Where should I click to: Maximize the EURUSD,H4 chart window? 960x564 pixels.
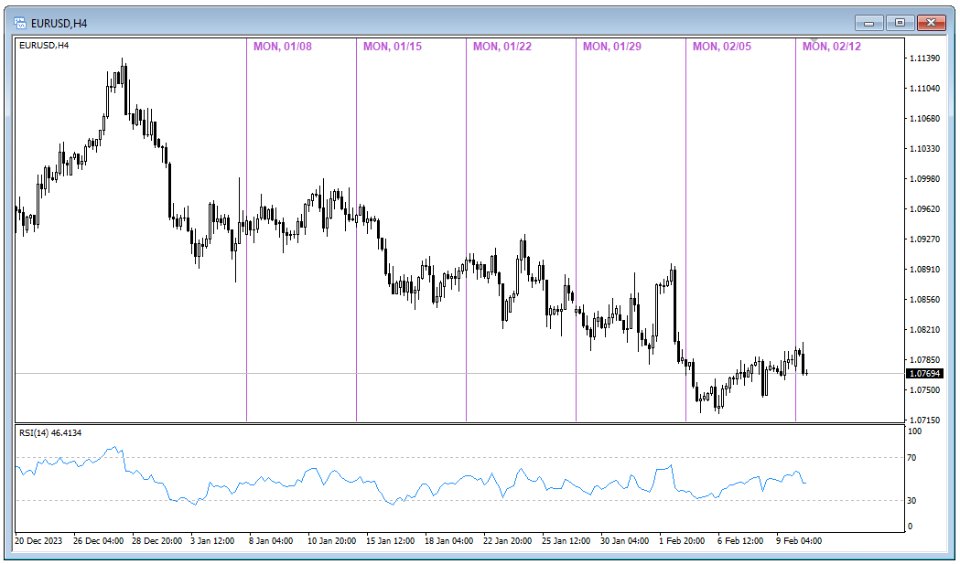[x=899, y=23]
